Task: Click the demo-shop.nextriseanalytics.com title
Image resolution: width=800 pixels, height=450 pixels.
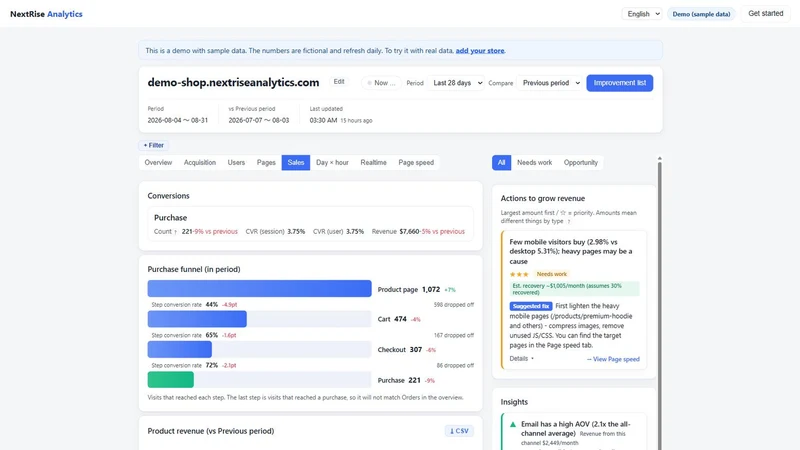Action: (x=233, y=83)
